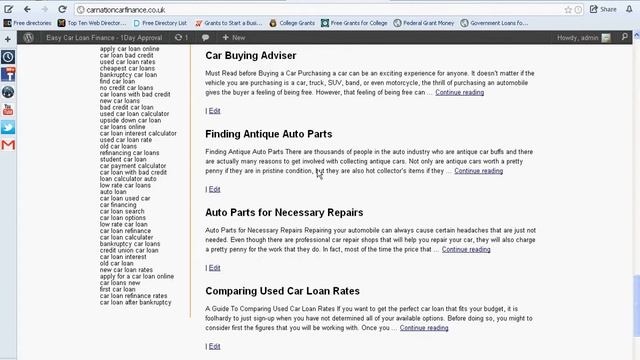The width and height of the screenshot is (640, 360).
Task: Click New in WordPress admin bar
Action: click(x=233, y=38)
